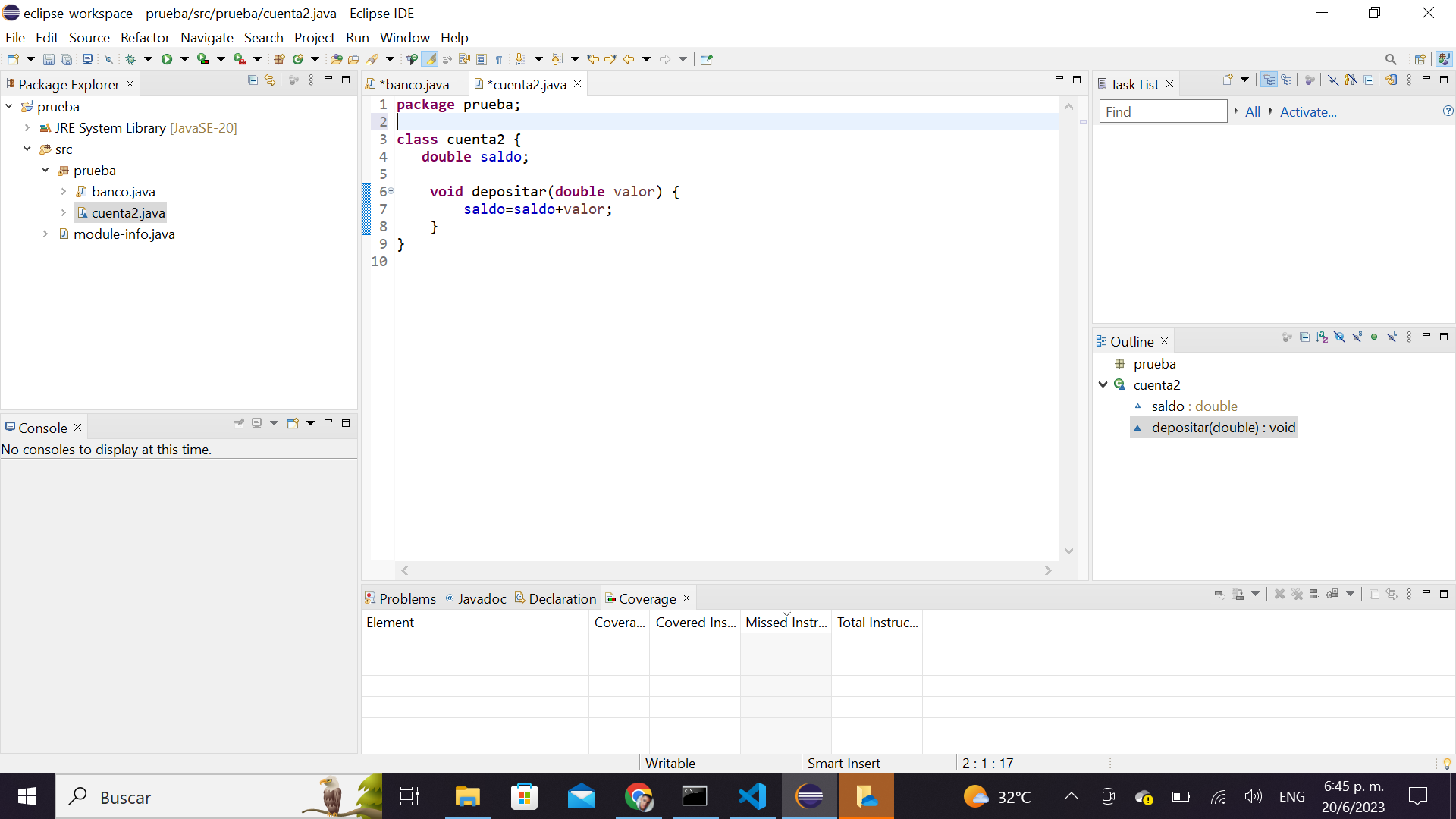Click the Minimize Console panel icon

click(328, 423)
